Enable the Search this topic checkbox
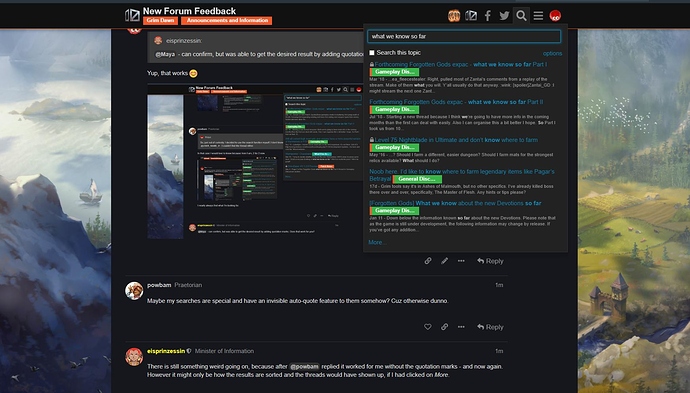The height and width of the screenshot is (393, 690). coord(372,53)
